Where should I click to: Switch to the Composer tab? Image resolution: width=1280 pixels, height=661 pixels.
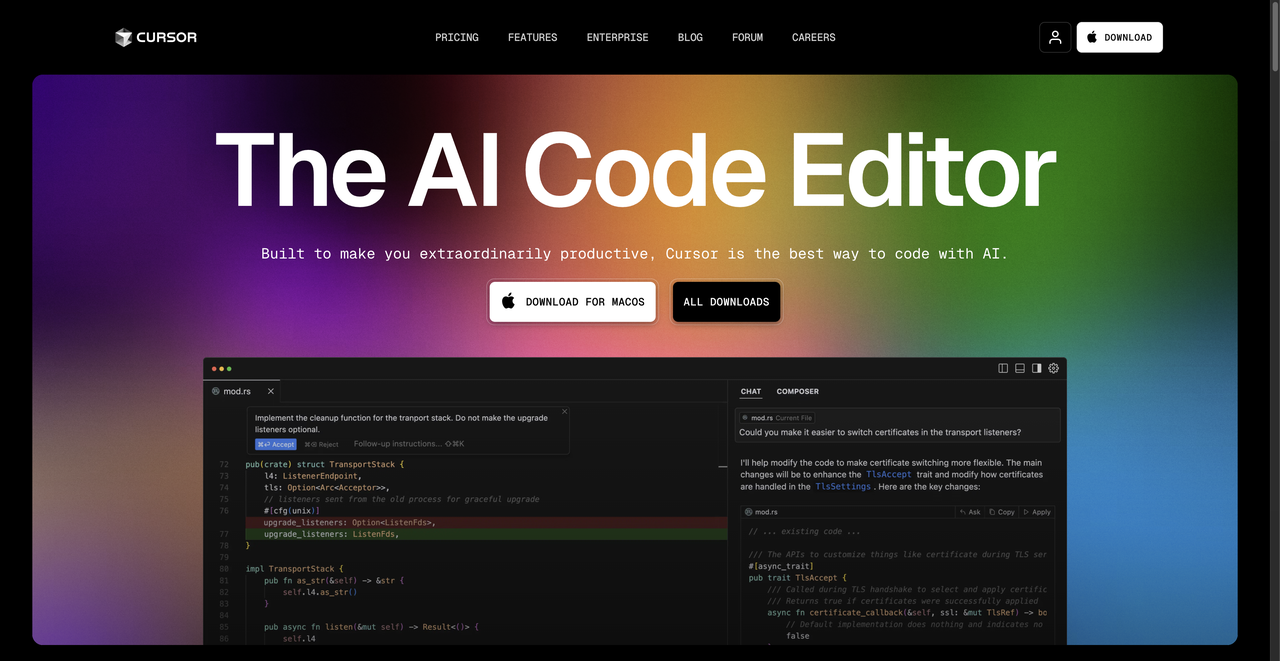tap(798, 391)
